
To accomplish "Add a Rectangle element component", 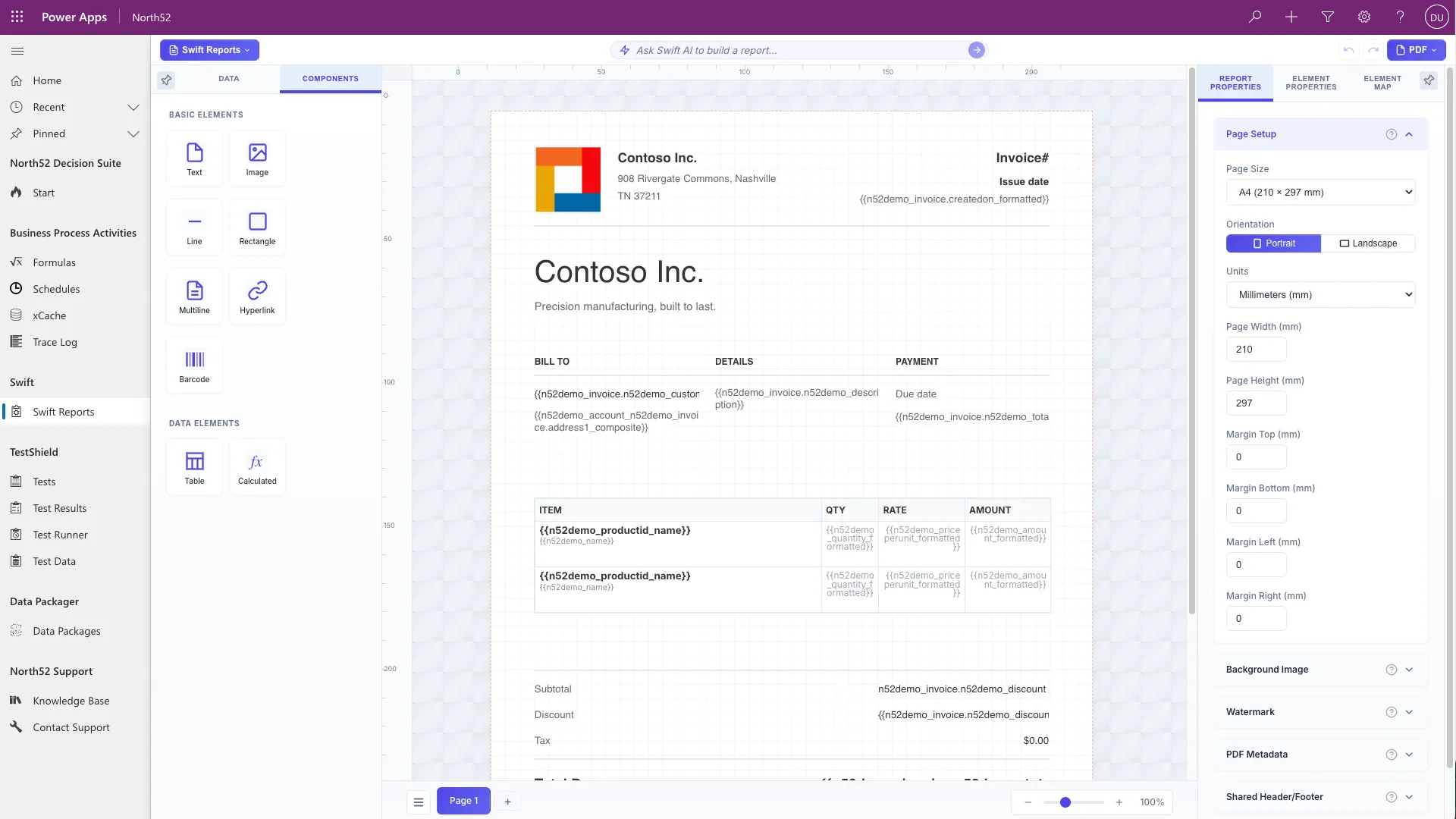I will 257,227.
